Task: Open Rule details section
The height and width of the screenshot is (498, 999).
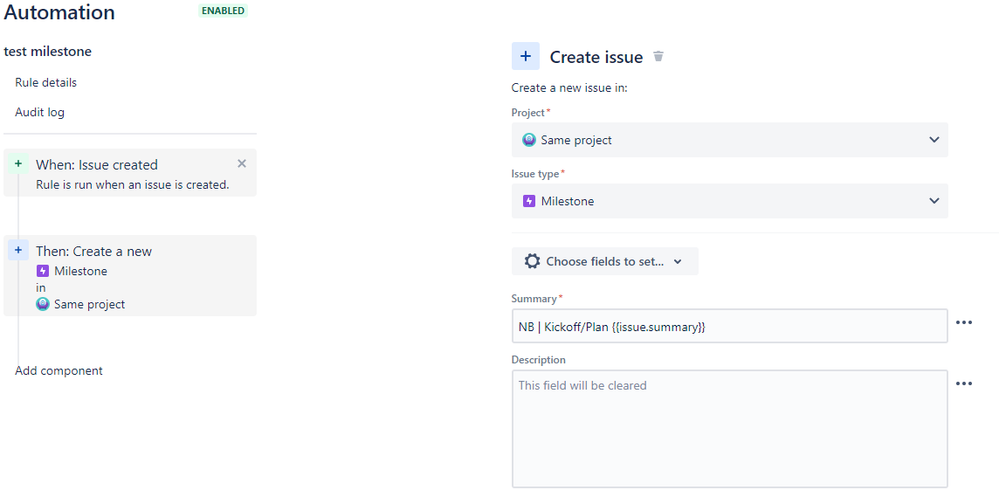Action: 46,83
